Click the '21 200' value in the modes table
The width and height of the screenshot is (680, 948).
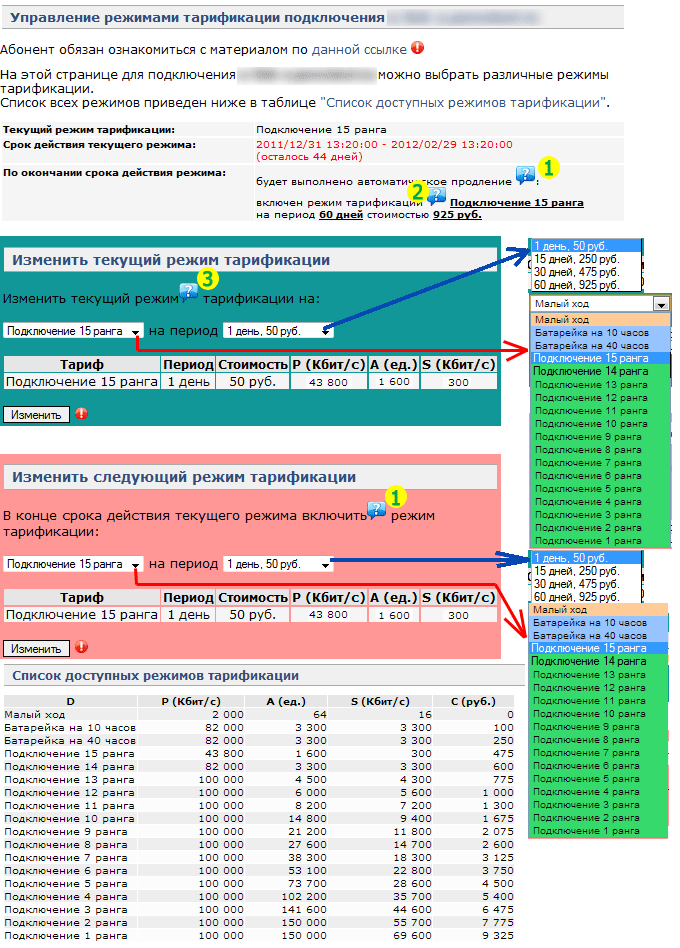point(308,831)
